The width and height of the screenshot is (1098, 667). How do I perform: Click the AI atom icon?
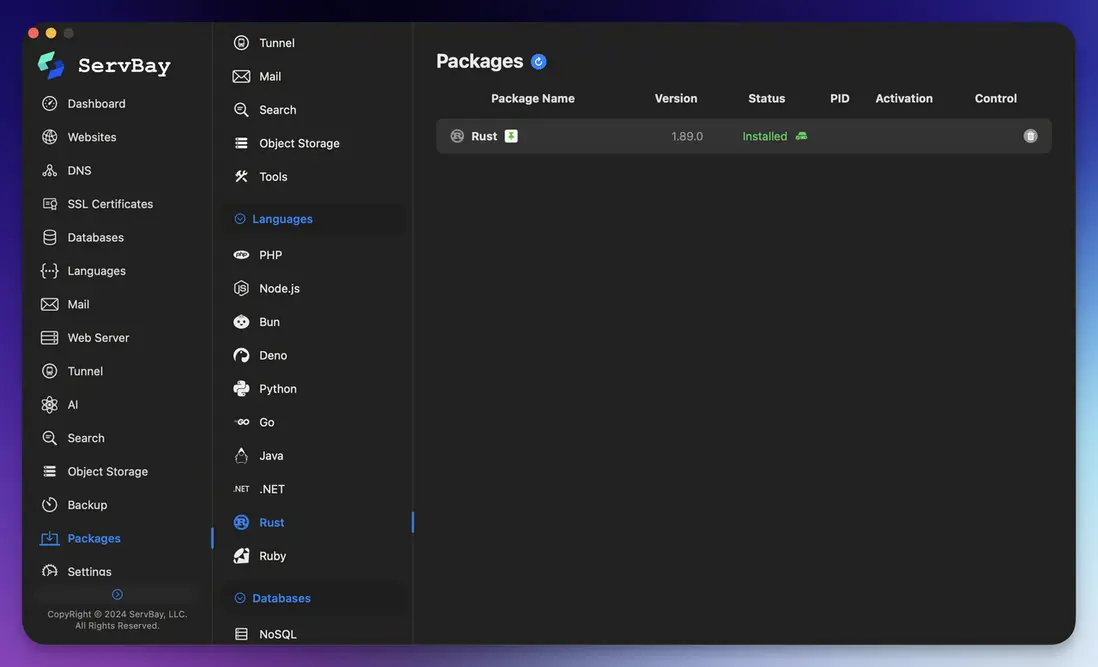tap(50, 405)
